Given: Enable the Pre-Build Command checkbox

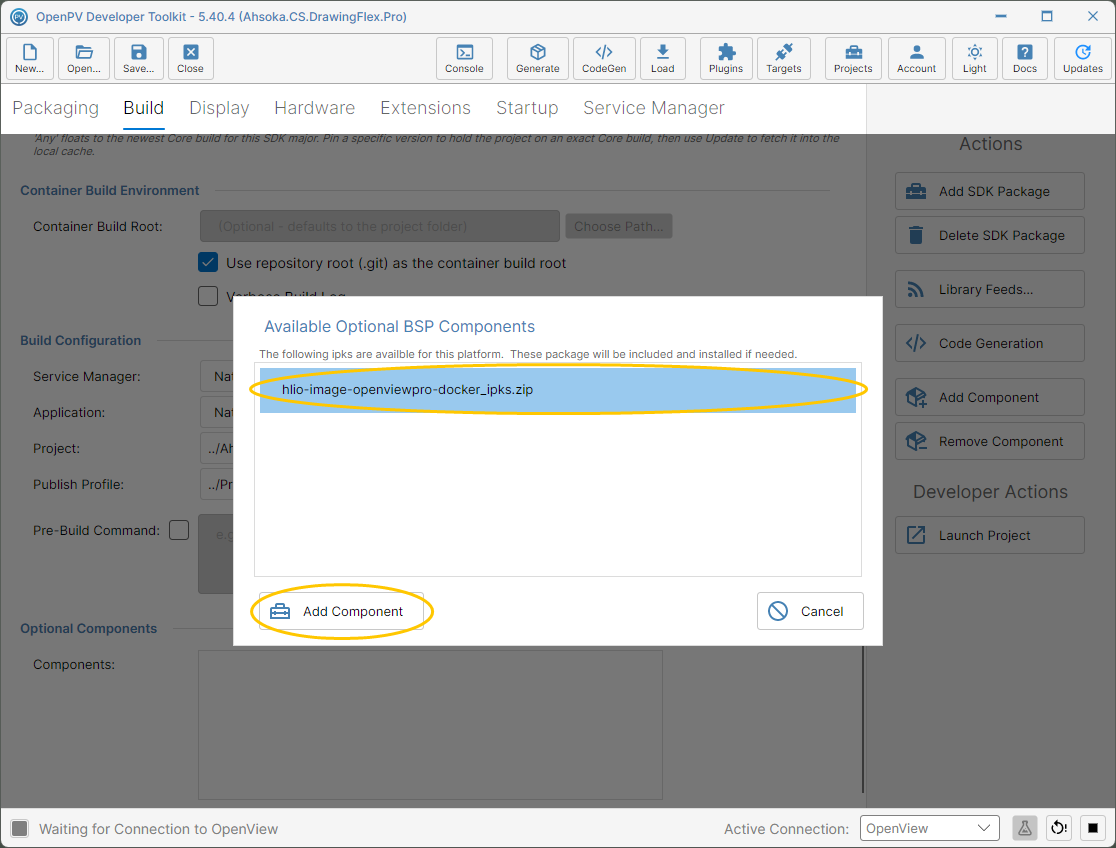Looking at the screenshot, I should (x=179, y=530).
